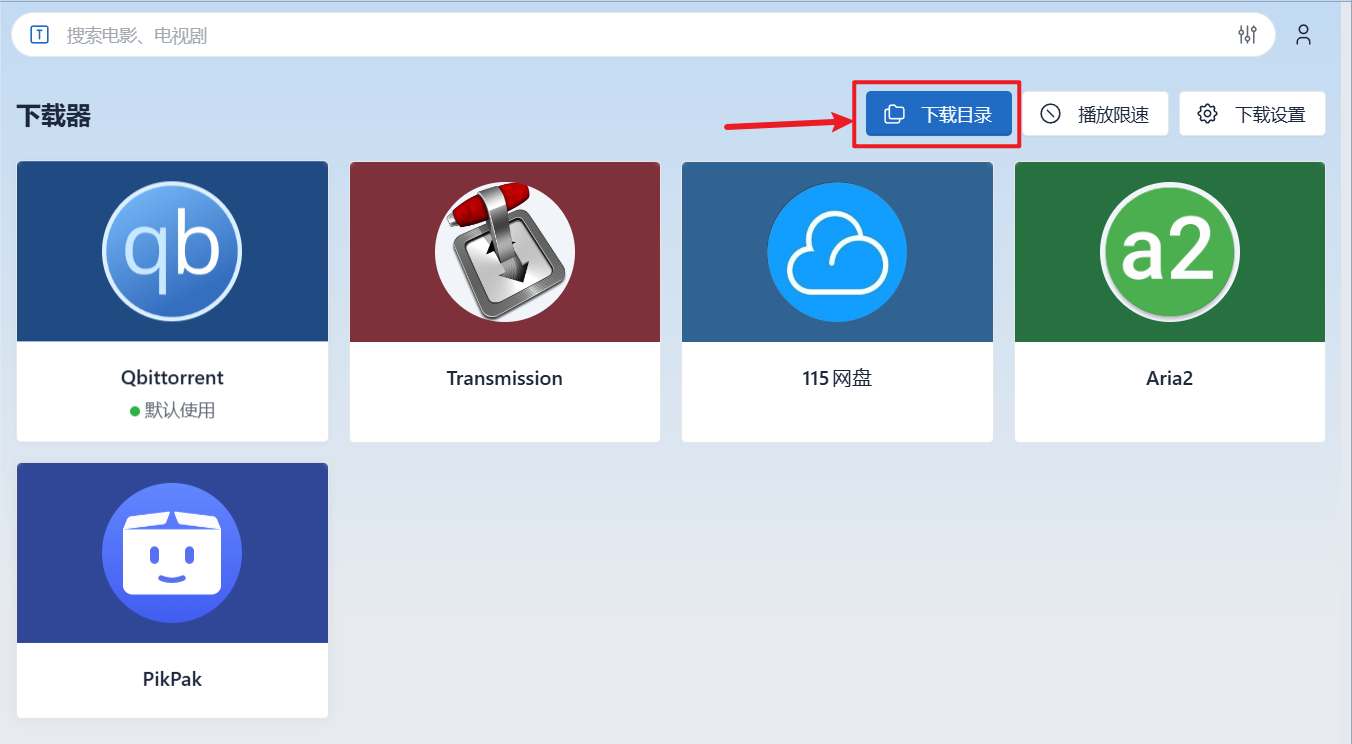Click the search type T icon

pos(39,35)
